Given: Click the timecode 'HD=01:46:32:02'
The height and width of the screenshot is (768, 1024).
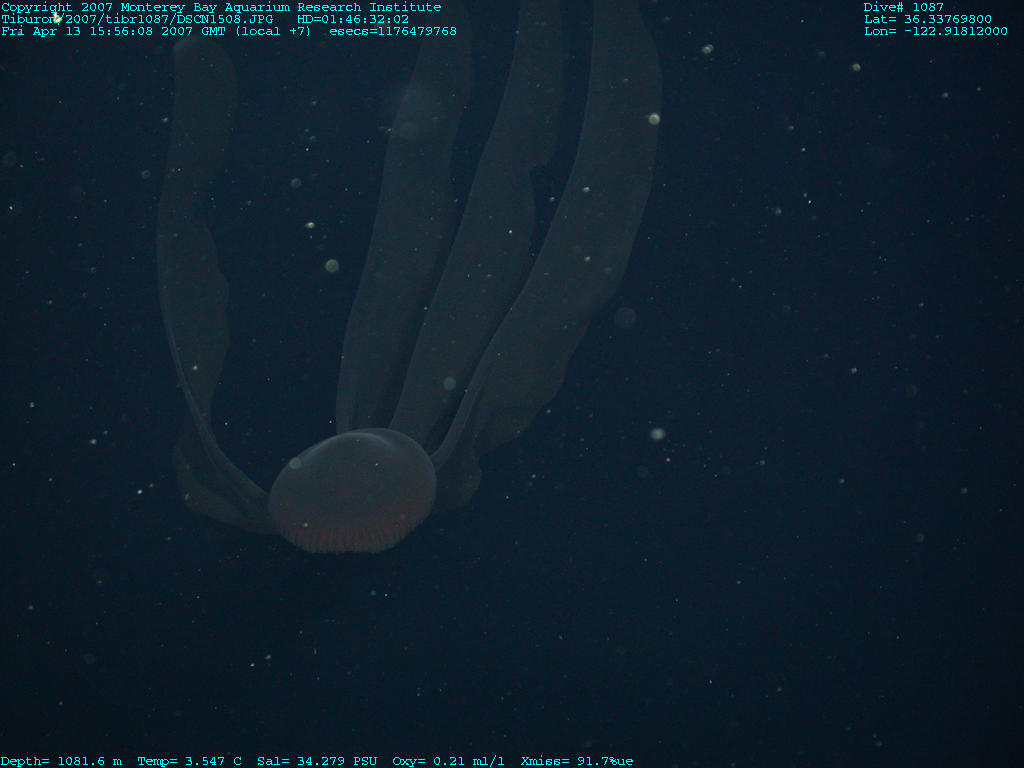Looking at the screenshot, I should [353, 19].
